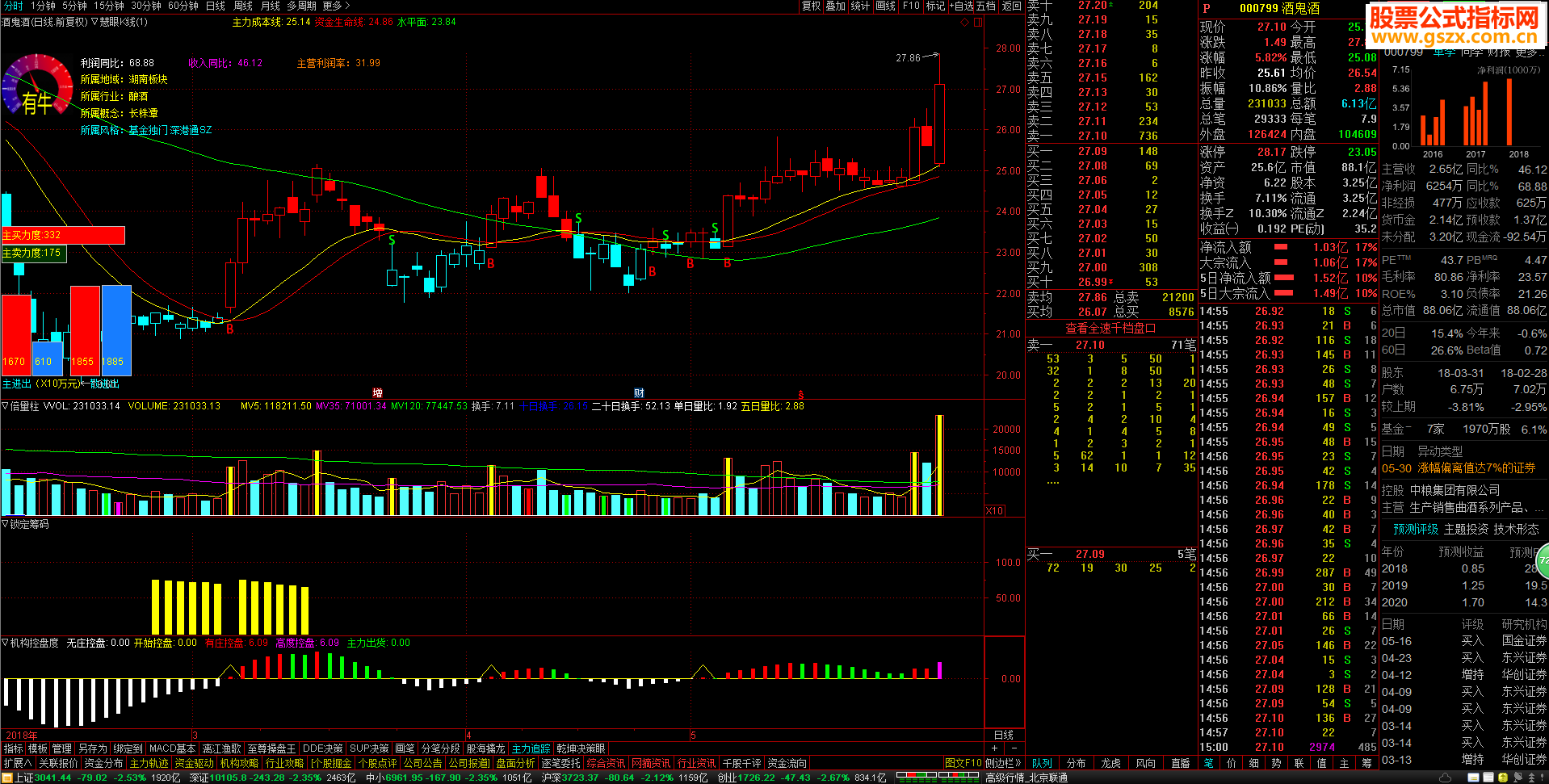
Task: Select the 笔 view icon in the bottom right
Action: click(1208, 763)
